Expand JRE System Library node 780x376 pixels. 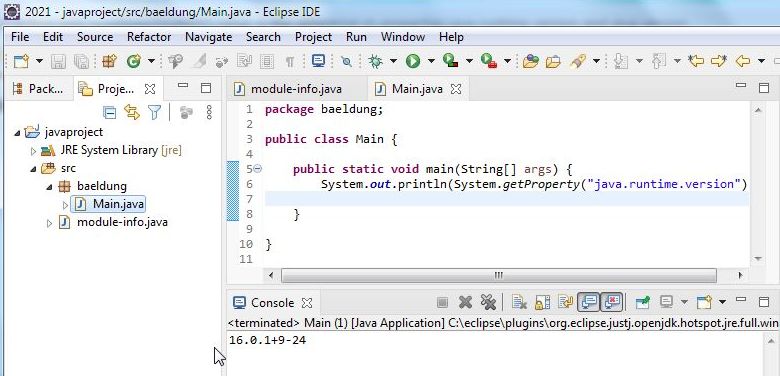coord(33,151)
